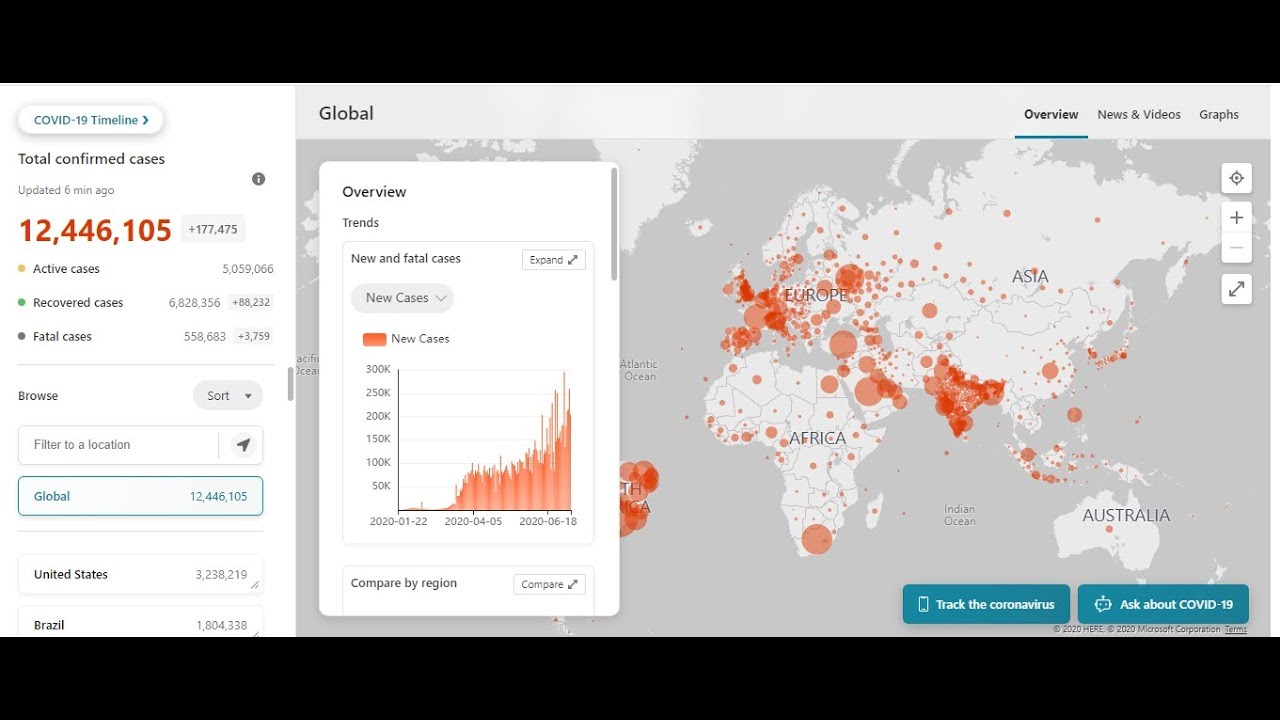This screenshot has width=1280, height=720.
Task: Open the News & Videos tab
Action: [x=1139, y=114]
